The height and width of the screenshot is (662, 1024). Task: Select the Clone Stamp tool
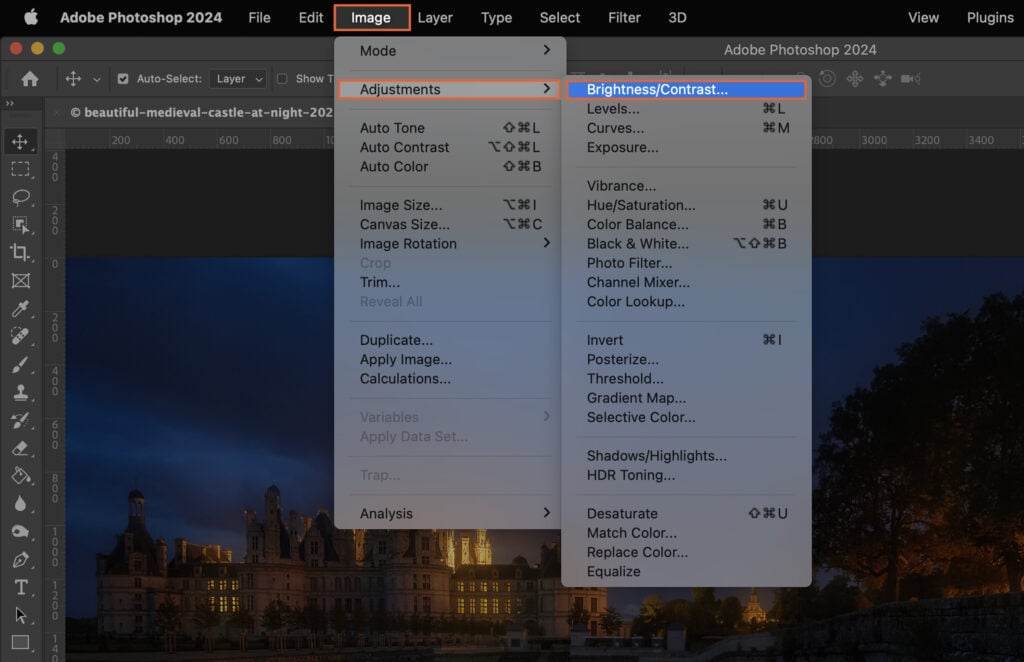click(20, 393)
